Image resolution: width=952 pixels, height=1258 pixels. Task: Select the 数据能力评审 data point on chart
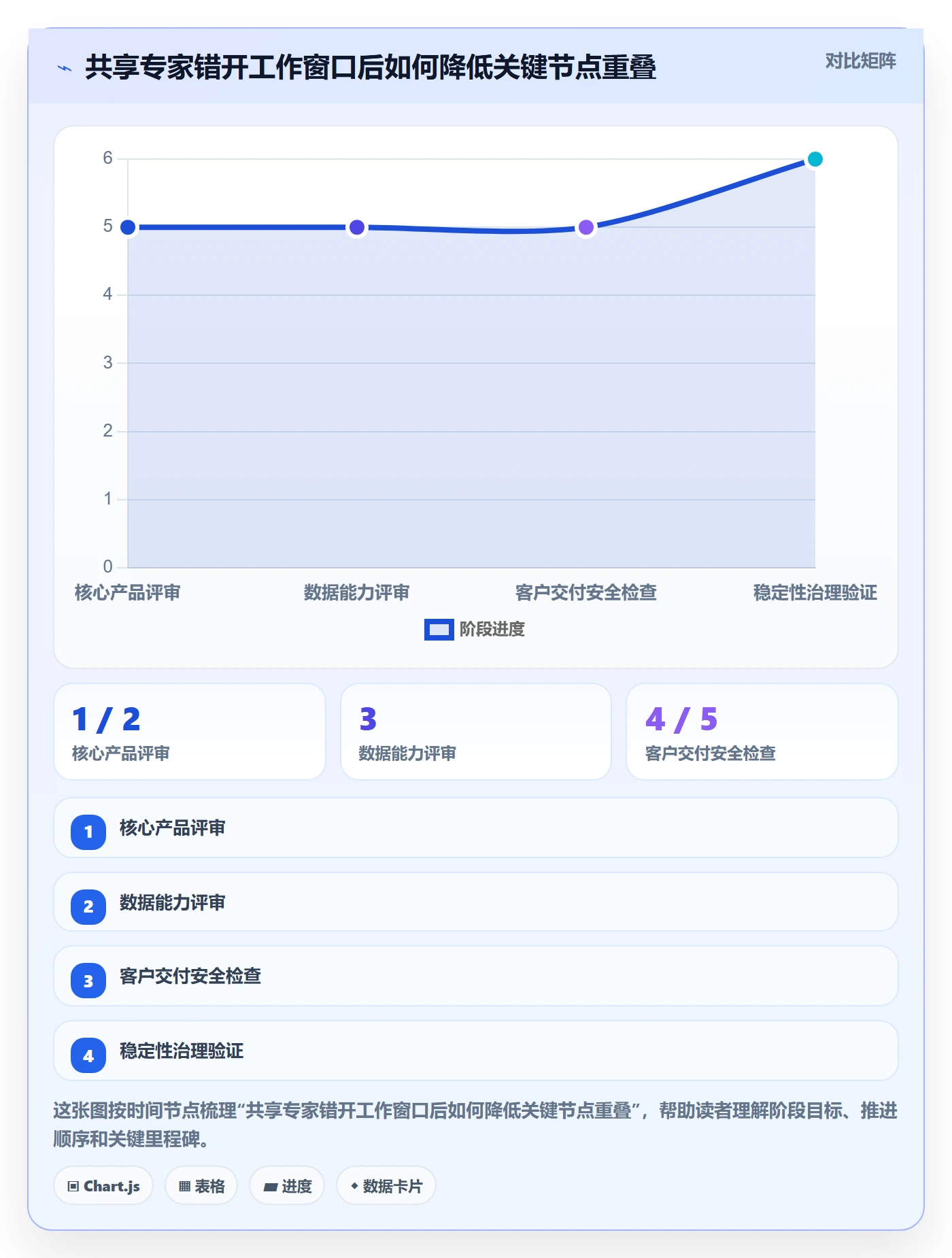pyautogui.click(x=357, y=227)
